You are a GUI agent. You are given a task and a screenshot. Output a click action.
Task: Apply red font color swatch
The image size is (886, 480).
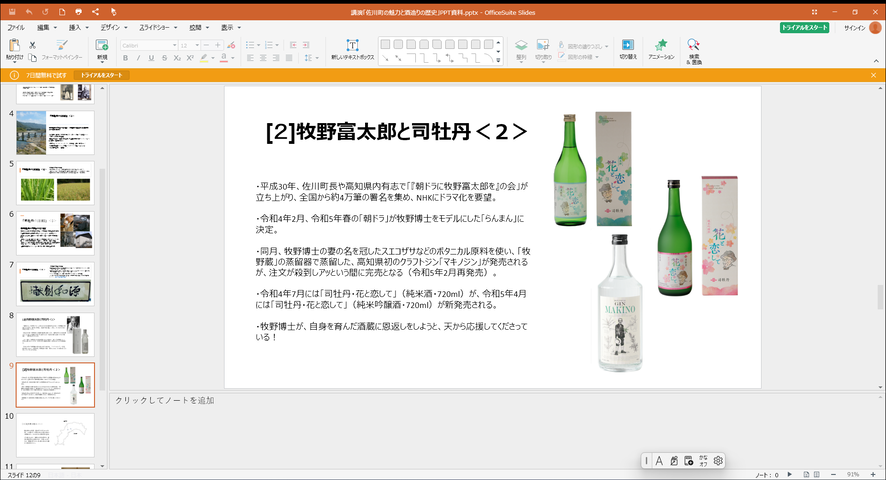[224, 58]
